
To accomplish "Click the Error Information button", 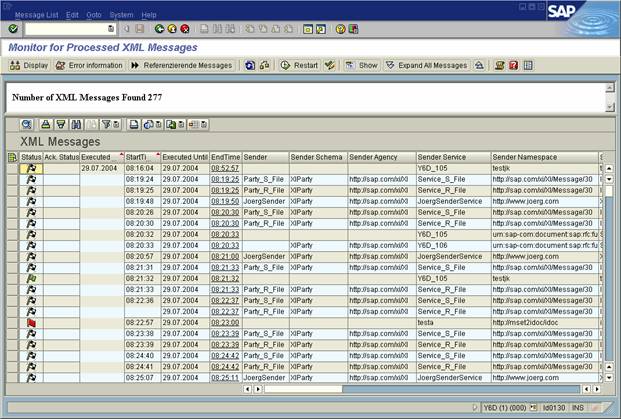I will point(89,65).
